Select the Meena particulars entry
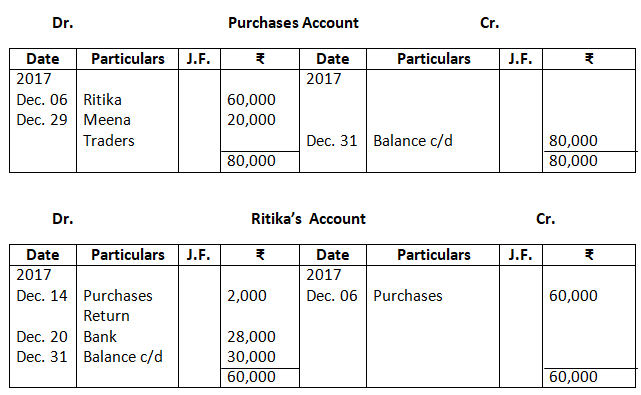Screen dimensions: 641x395 [x=107, y=120]
